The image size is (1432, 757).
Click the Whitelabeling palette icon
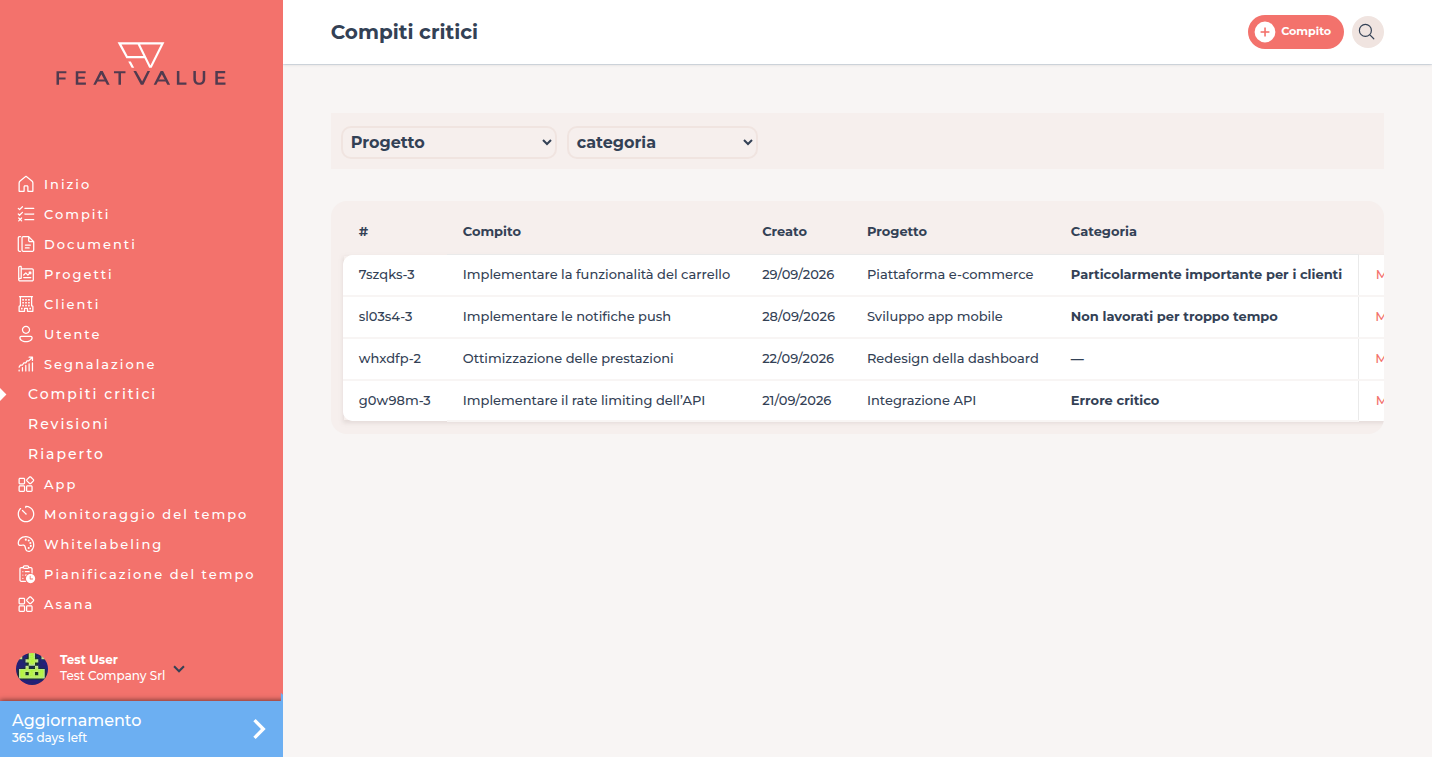[x=26, y=544]
